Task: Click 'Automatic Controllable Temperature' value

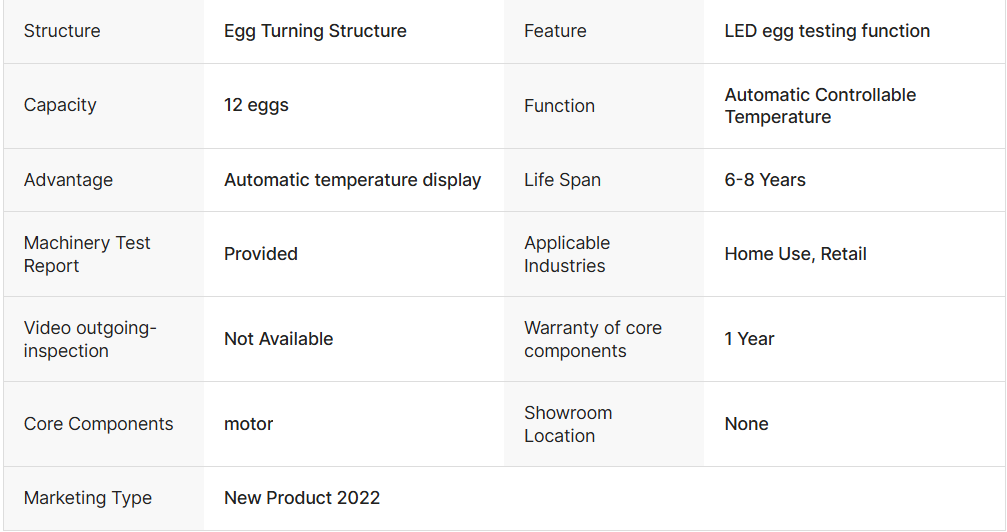Action: click(820, 106)
